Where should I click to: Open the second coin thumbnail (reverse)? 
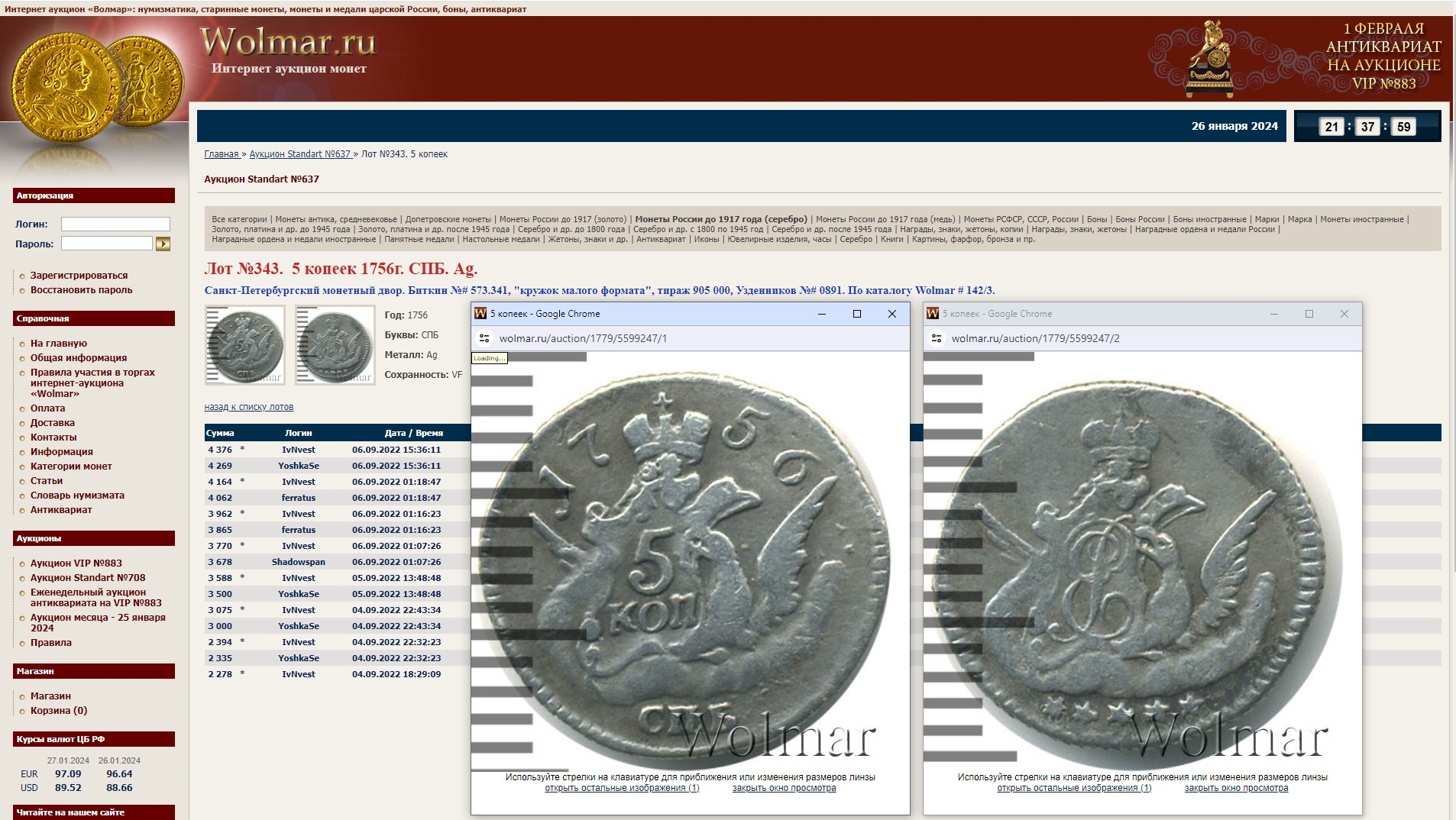pyautogui.click(x=335, y=345)
